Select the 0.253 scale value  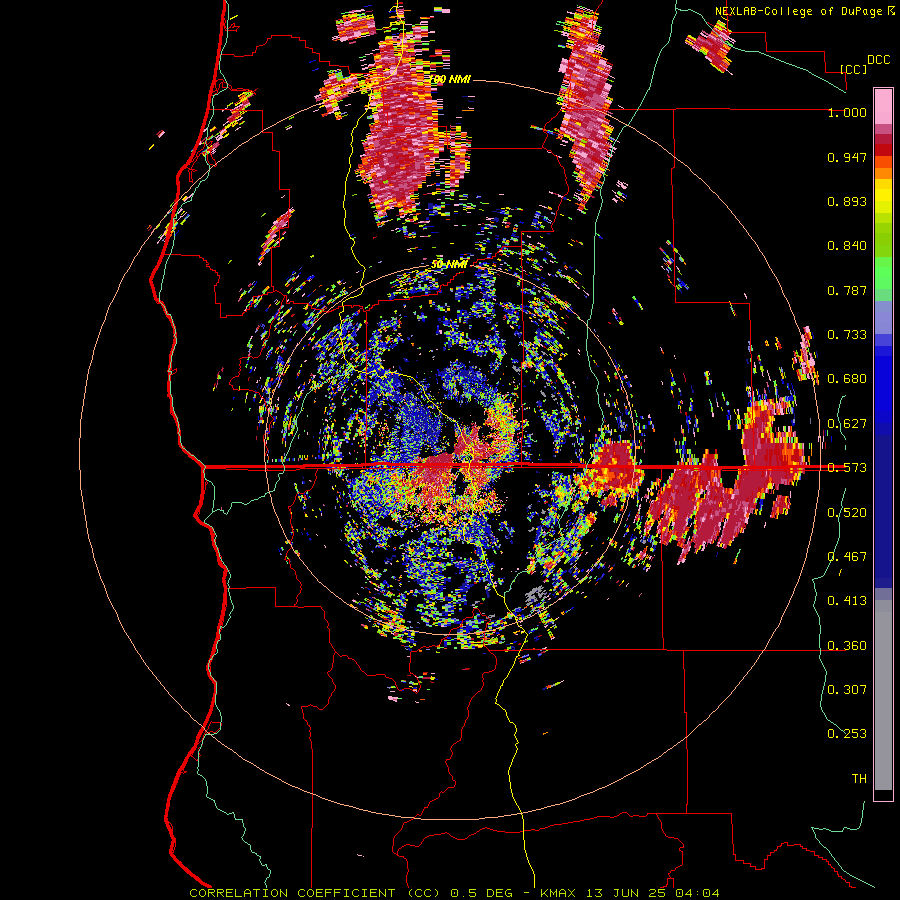(847, 734)
